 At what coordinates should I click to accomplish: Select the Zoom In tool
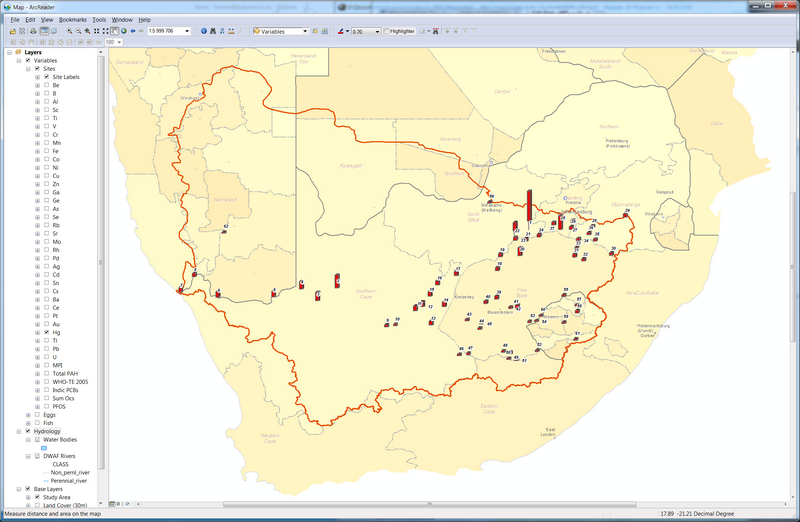click(69, 31)
